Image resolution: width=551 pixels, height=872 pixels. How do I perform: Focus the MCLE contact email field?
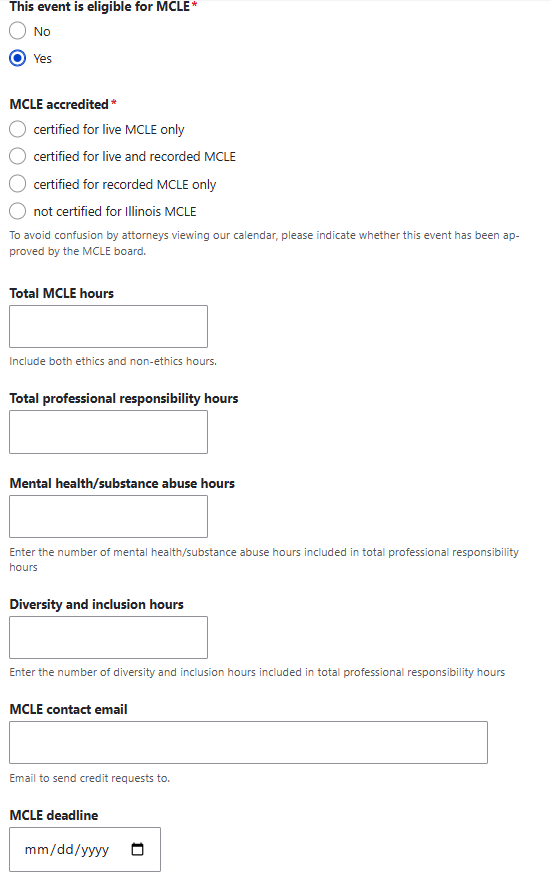(x=249, y=742)
